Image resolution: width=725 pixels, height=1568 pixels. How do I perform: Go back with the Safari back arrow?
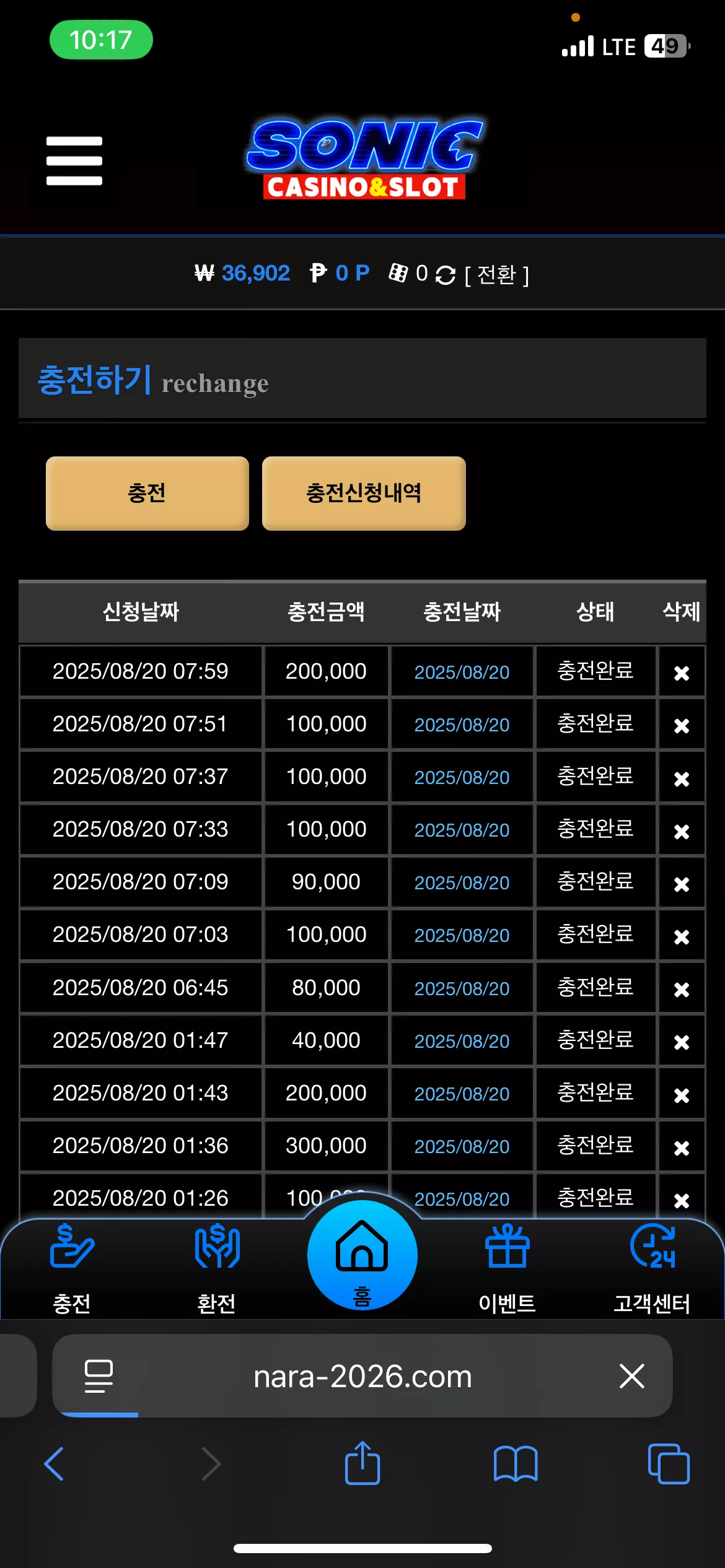(x=55, y=1464)
